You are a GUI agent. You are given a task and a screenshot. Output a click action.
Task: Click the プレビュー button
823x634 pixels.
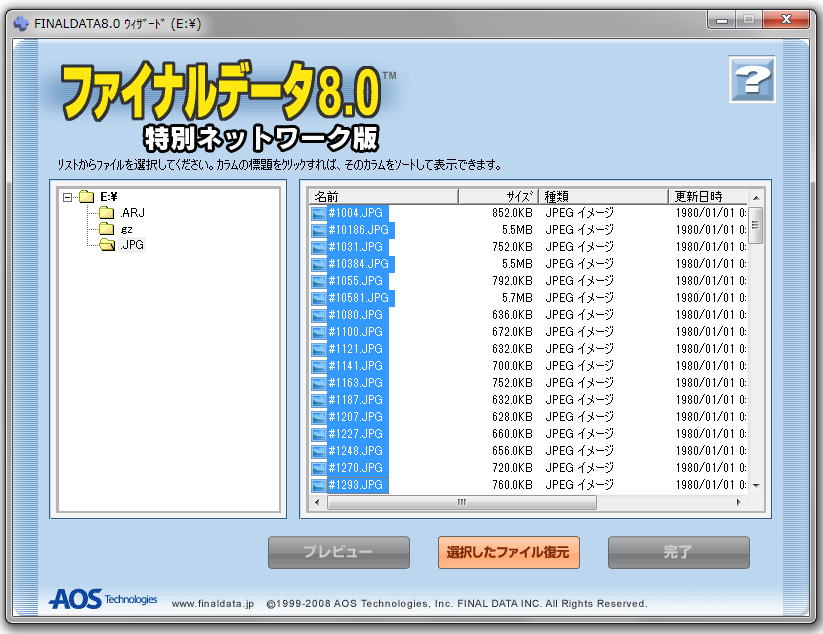pyautogui.click(x=338, y=552)
